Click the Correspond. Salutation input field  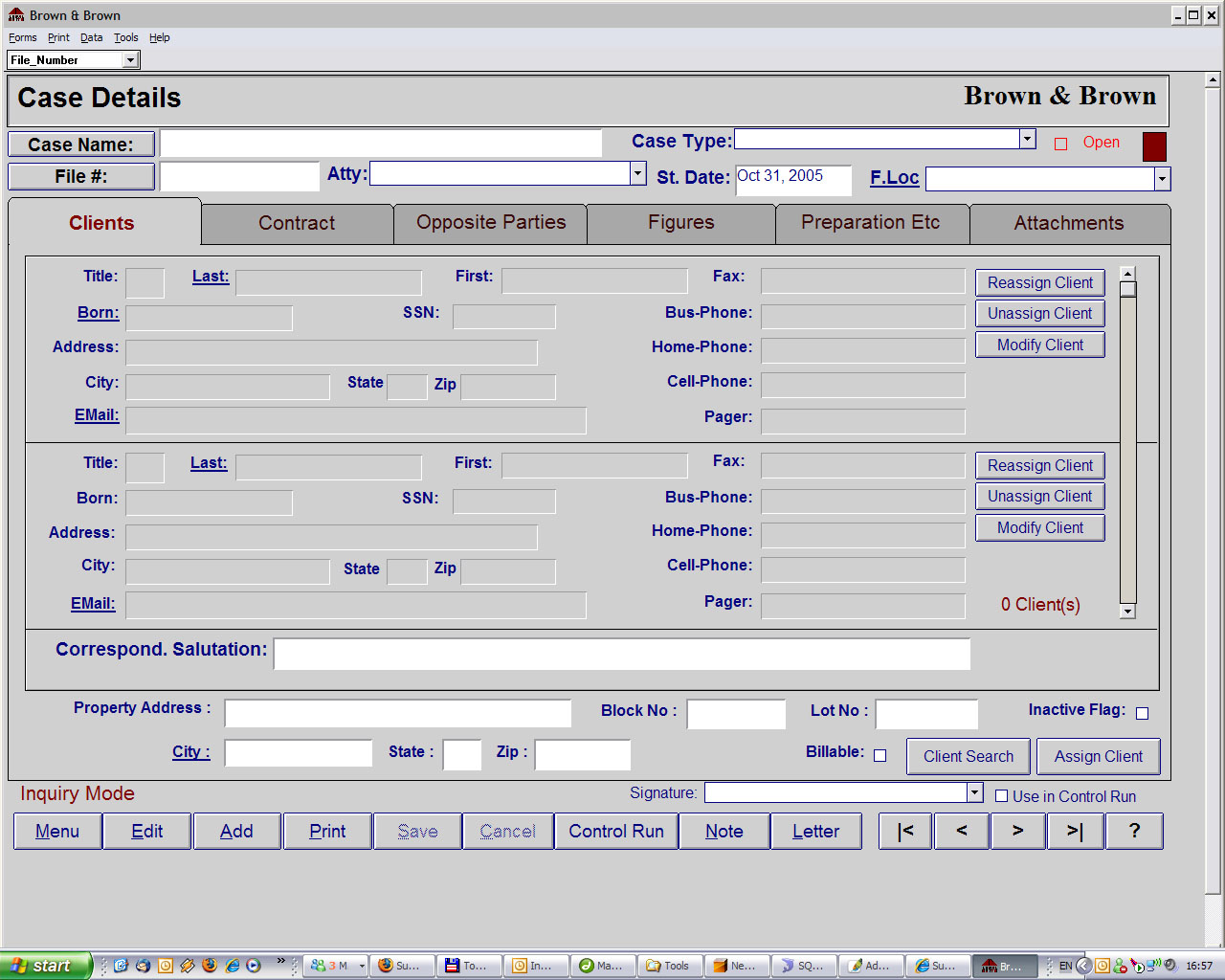click(x=622, y=654)
